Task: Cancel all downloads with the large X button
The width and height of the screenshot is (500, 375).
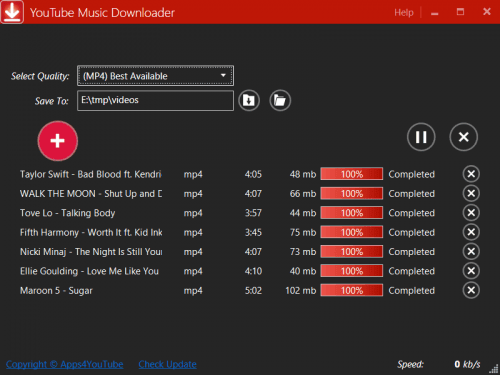Action: click(464, 137)
